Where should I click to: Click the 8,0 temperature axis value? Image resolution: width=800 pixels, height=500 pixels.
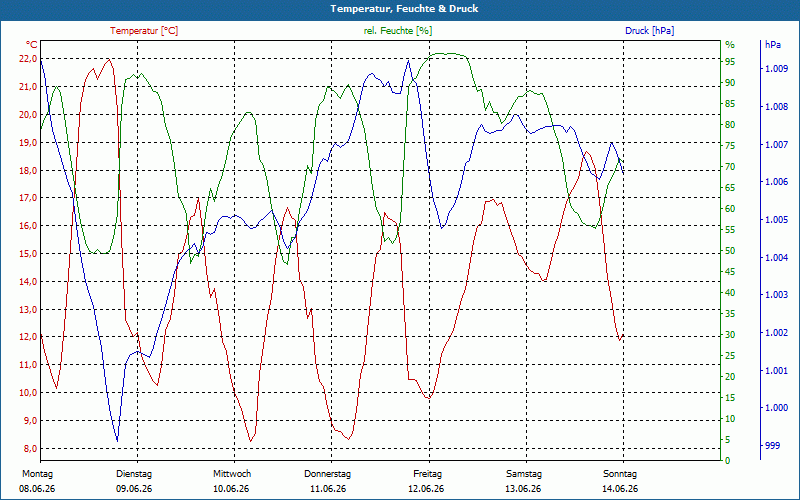(x=30, y=448)
